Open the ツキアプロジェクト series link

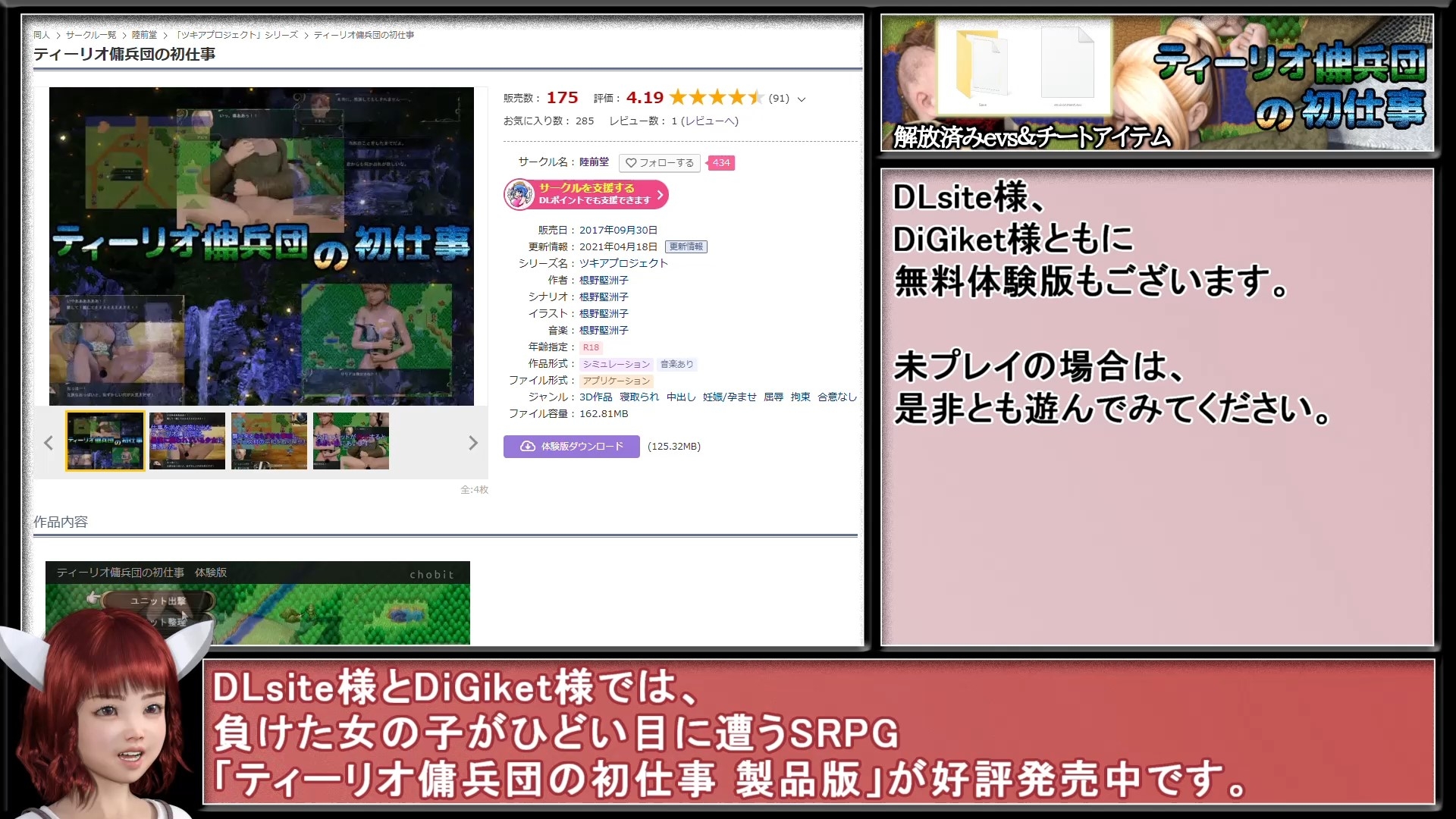point(623,263)
